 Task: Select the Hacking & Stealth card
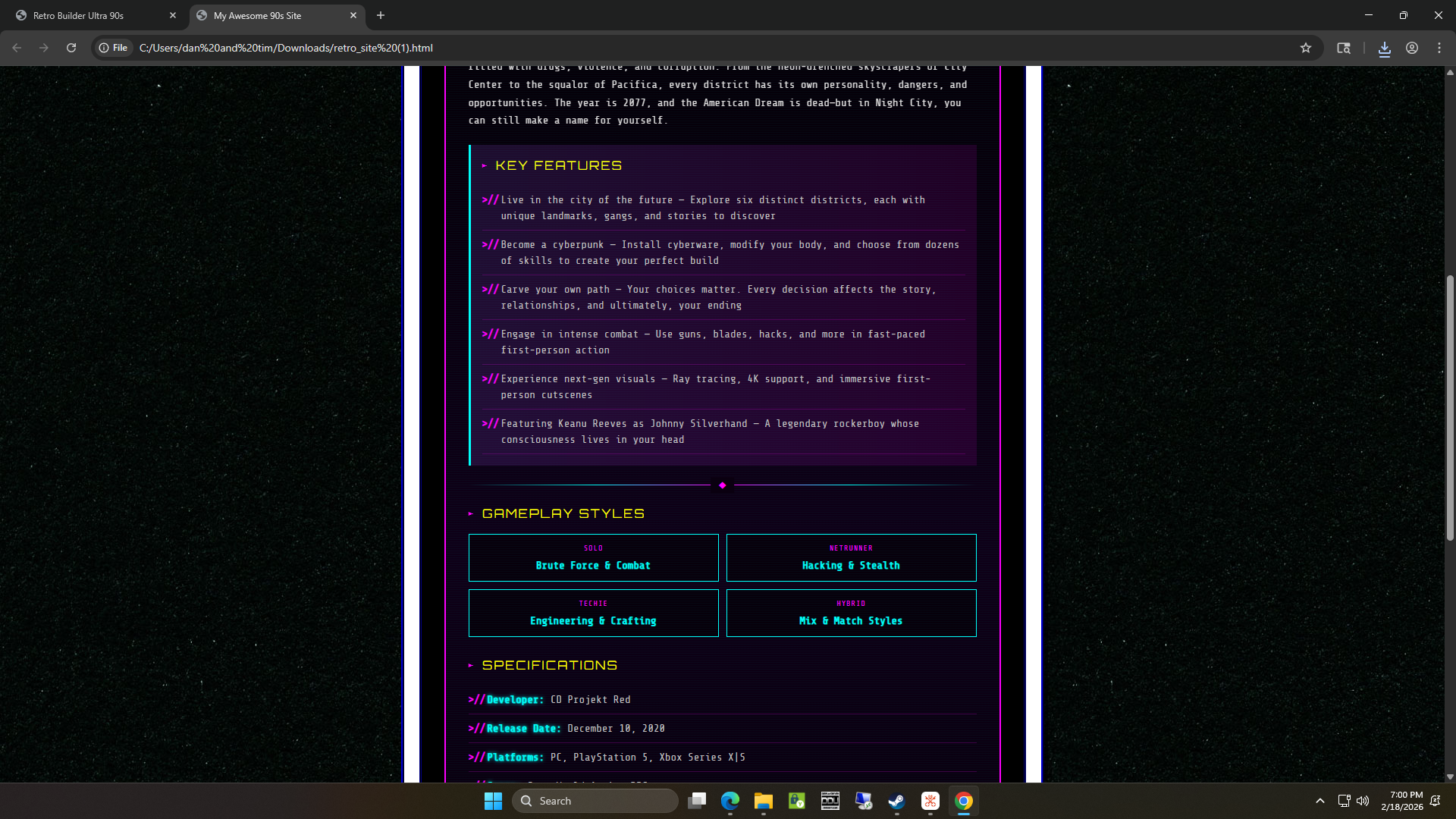click(851, 558)
